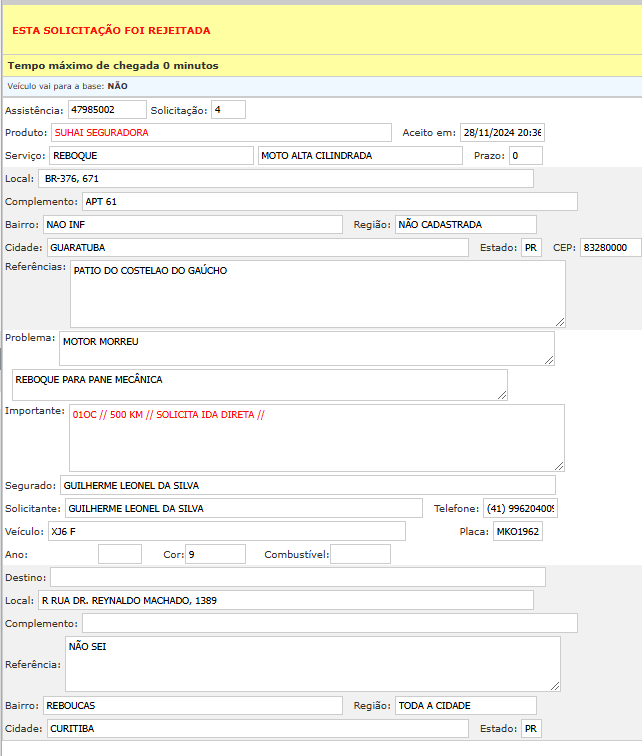Select the Região field showing TODA A CIDADE
Screen dimensions: 642x756
pyautogui.click(x=465, y=705)
